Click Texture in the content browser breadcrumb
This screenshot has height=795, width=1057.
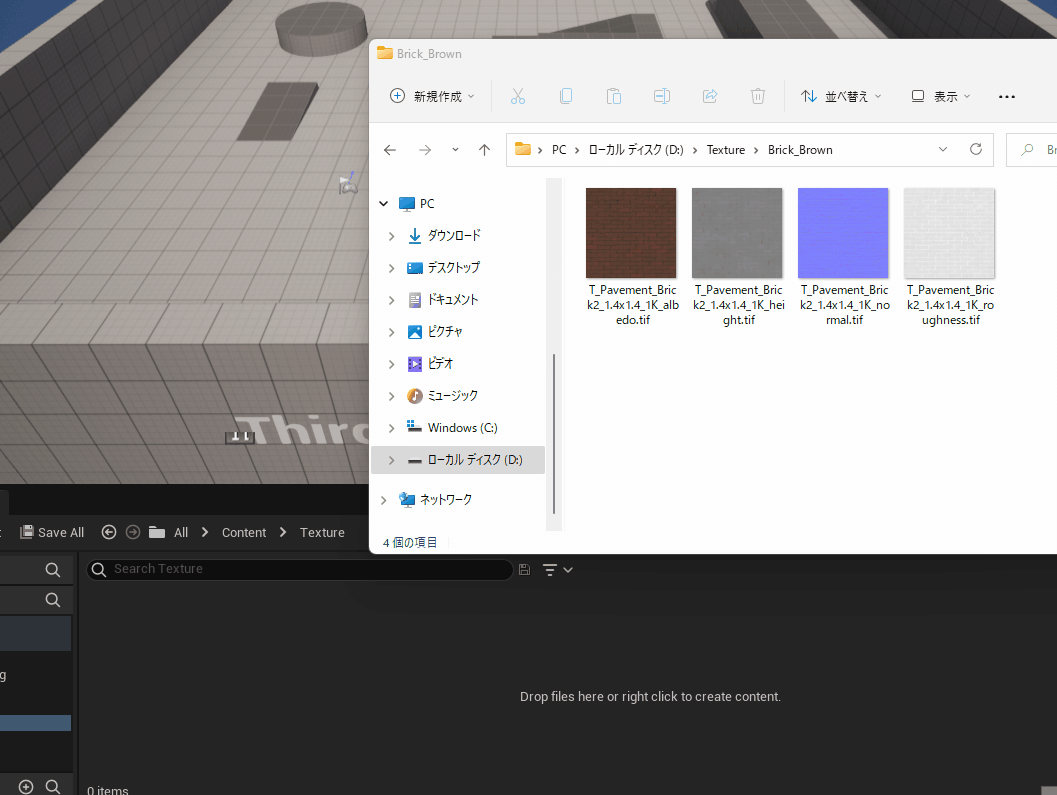322,532
